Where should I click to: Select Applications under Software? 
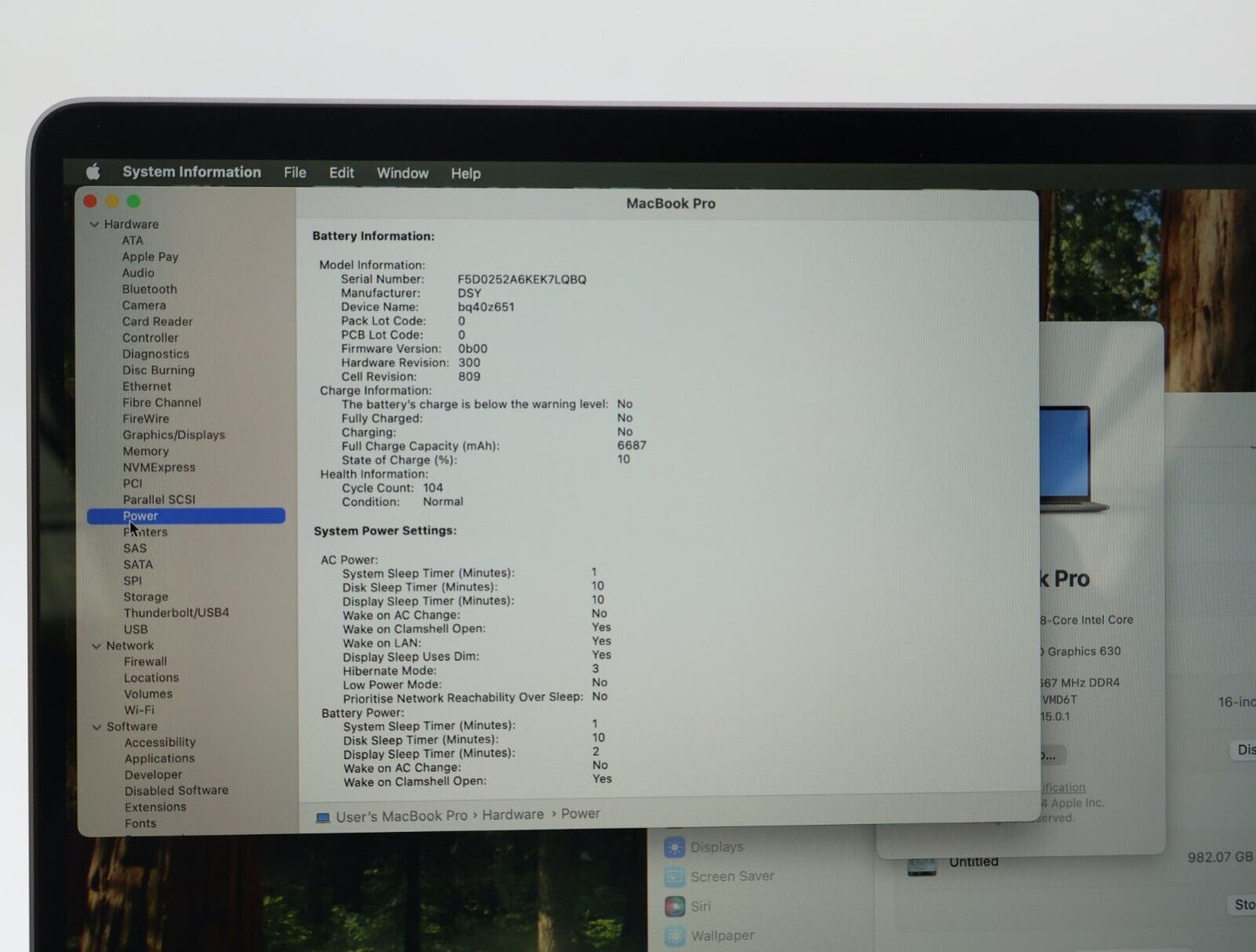coord(160,759)
